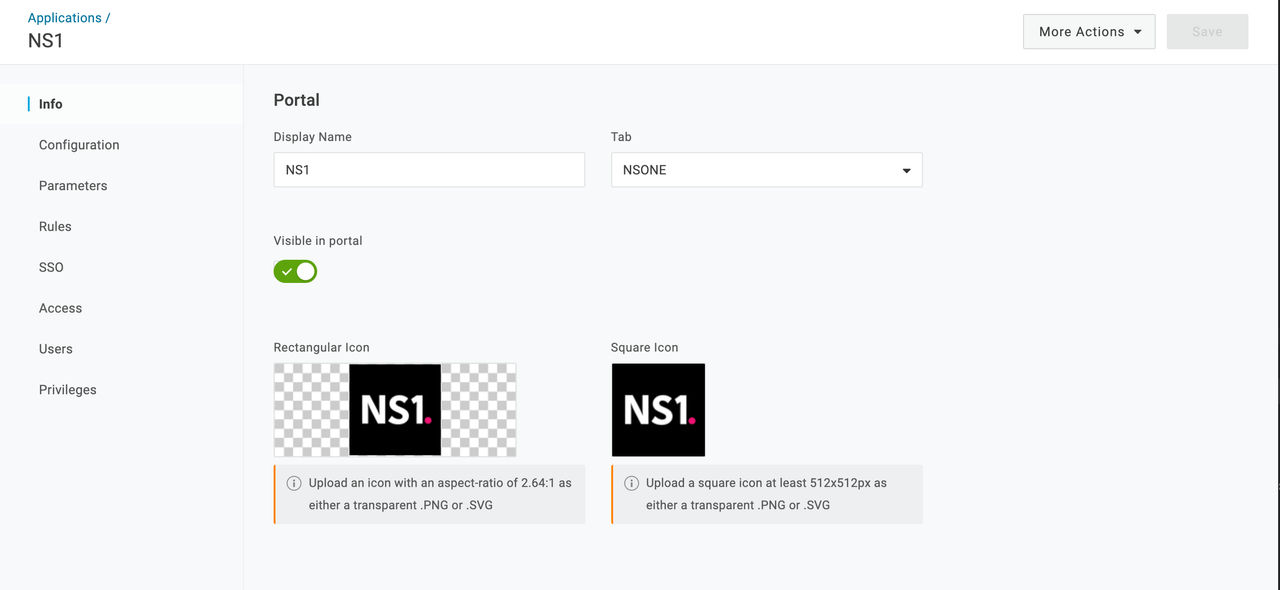Expand the More Actions menu
1280x590 pixels.
tap(1089, 32)
